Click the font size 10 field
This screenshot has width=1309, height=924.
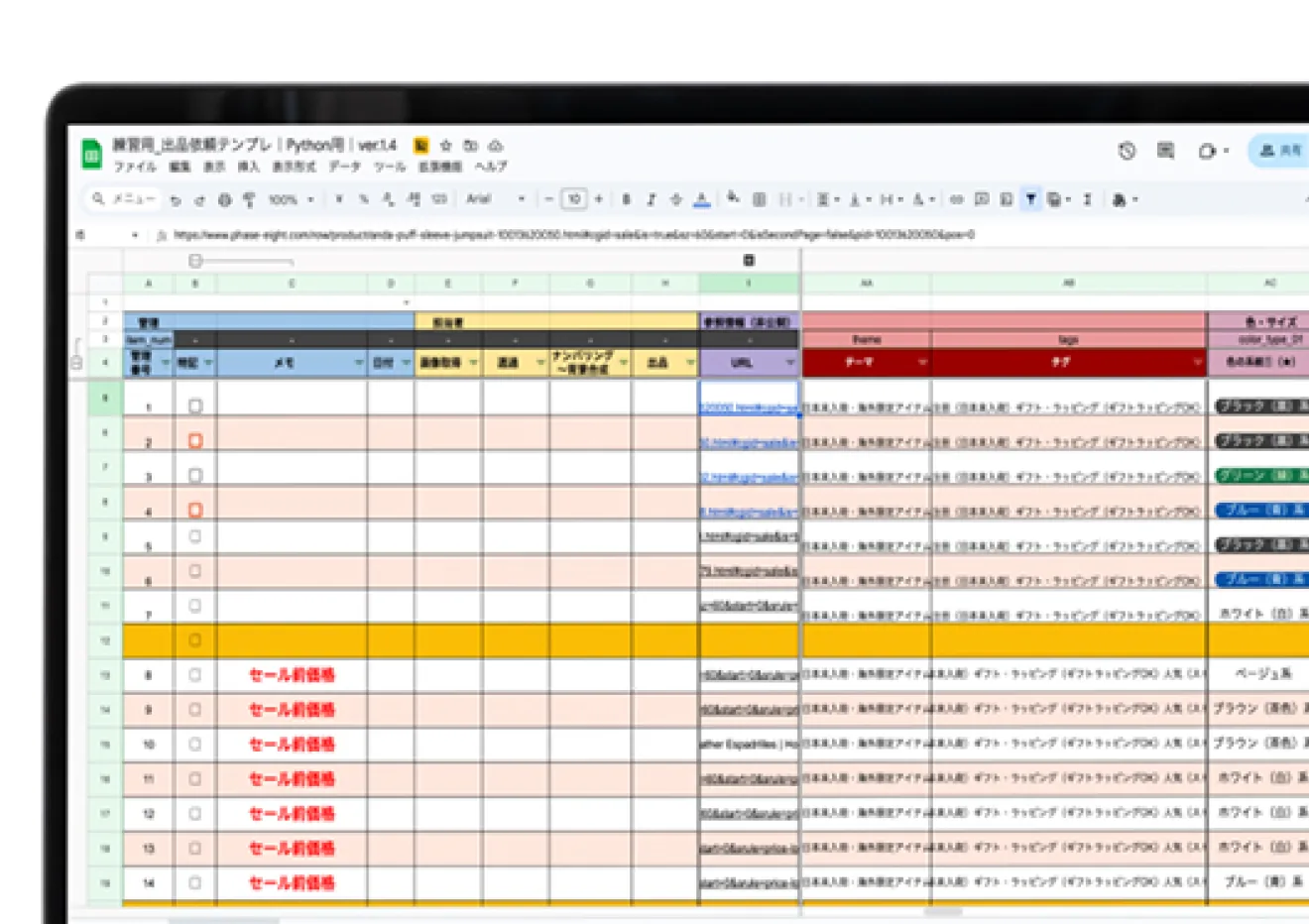pyautogui.click(x=574, y=199)
